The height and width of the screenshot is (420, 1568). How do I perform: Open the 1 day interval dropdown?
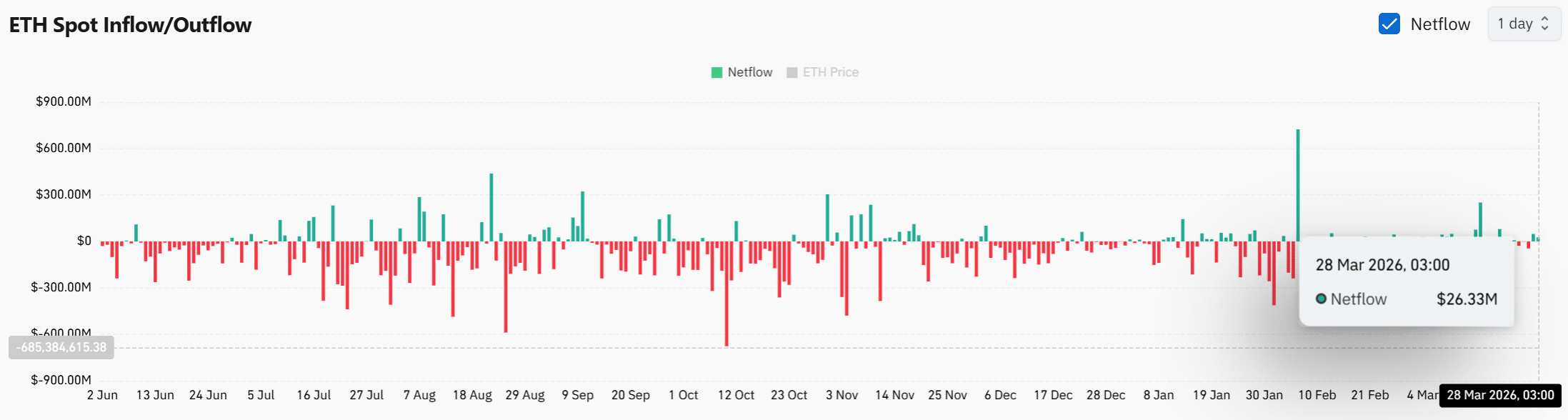point(1524,24)
